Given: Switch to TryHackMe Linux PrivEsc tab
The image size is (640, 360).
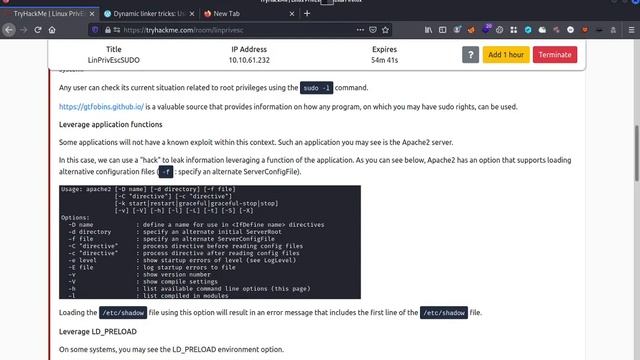Looking at the screenshot, I should click(49, 13).
